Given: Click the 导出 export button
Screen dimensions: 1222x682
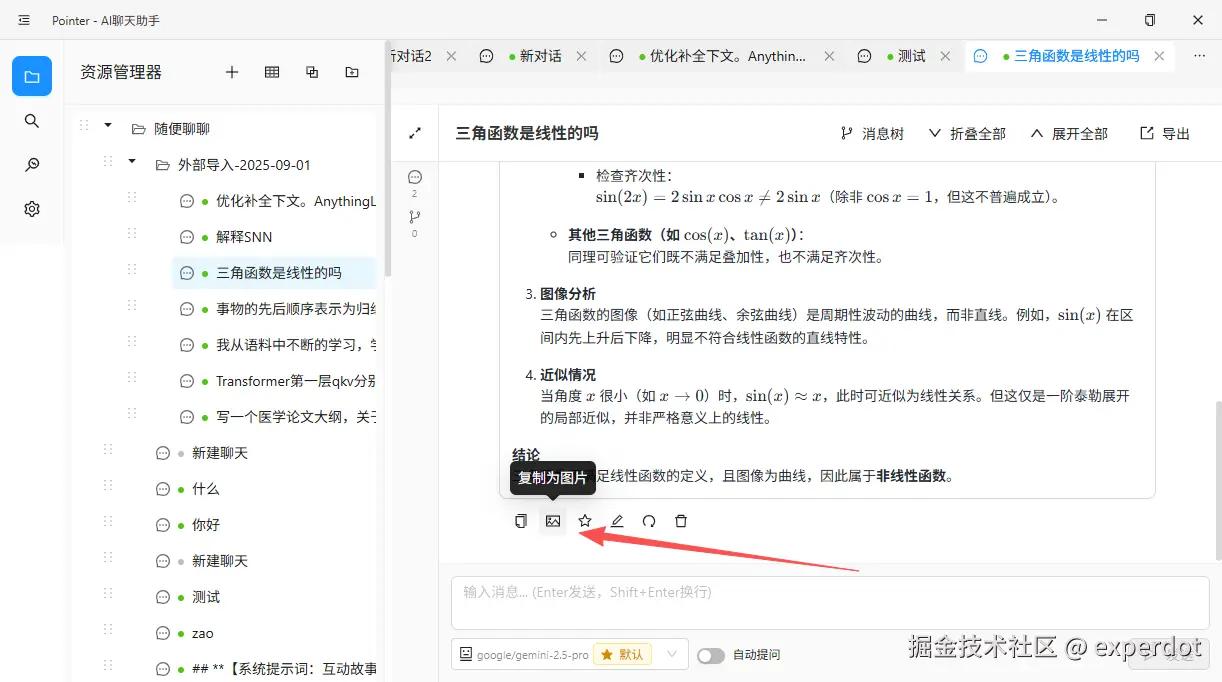Looking at the screenshot, I should click(1165, 133).
